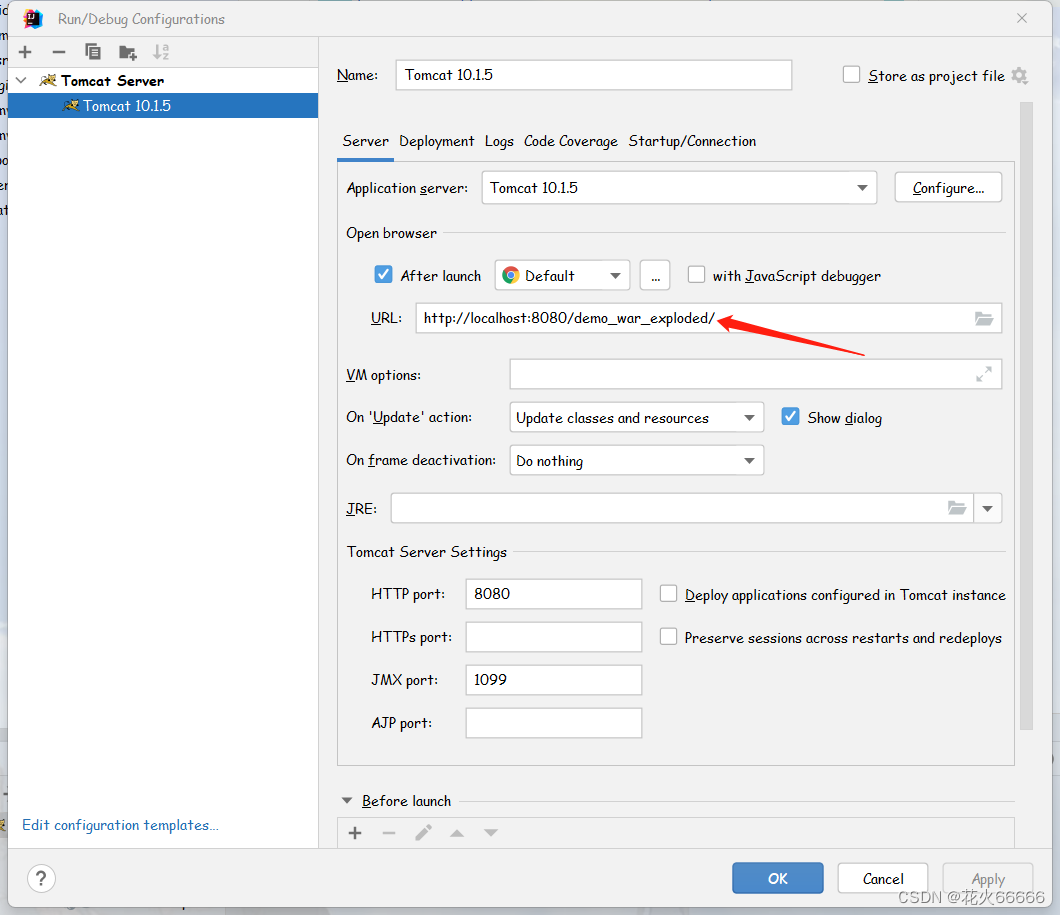This screenshot has width=1060, height=915.
Task: Enable Deploy applications configured in Tomcat instance
Action: [x=669, y=593]
